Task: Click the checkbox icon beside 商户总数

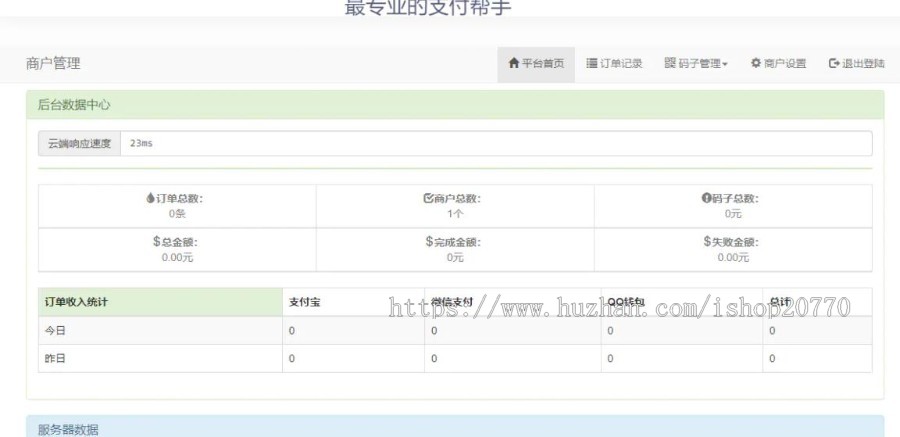Action: click(x=428, y=198)
